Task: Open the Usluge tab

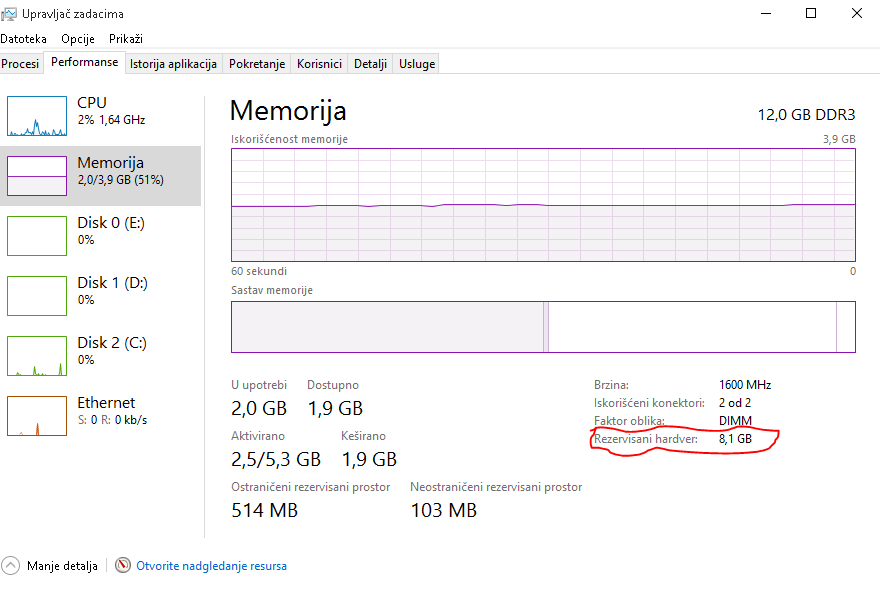Action: [x=417, y=63]
